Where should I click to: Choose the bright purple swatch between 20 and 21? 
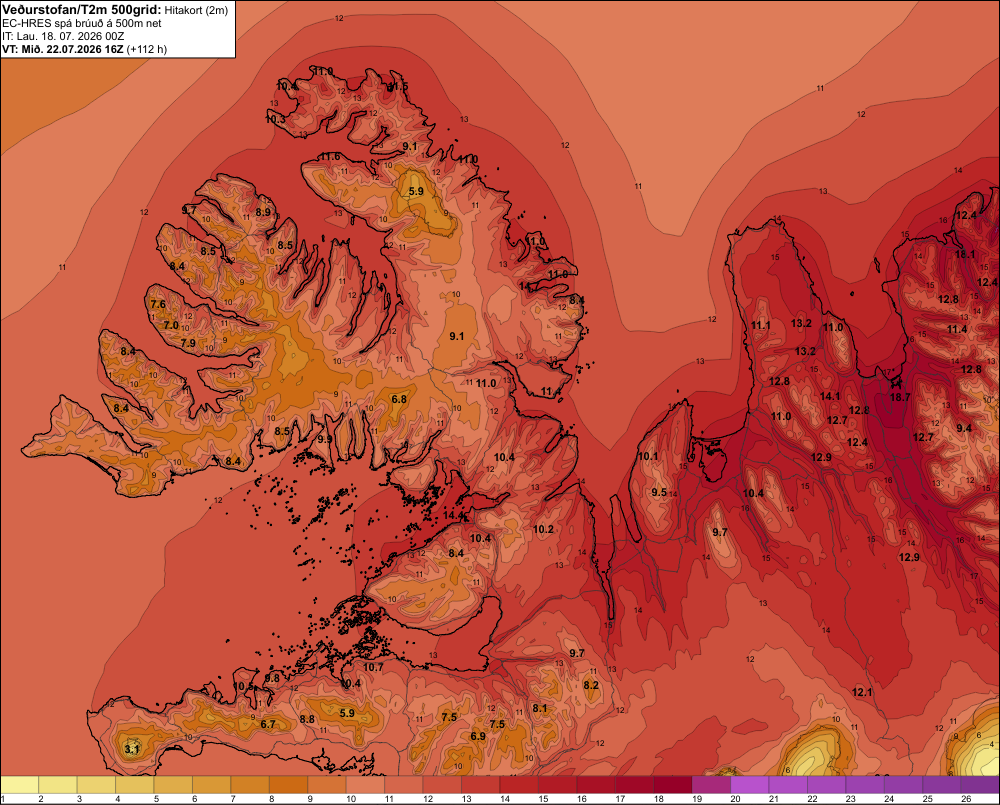[749, 785]
